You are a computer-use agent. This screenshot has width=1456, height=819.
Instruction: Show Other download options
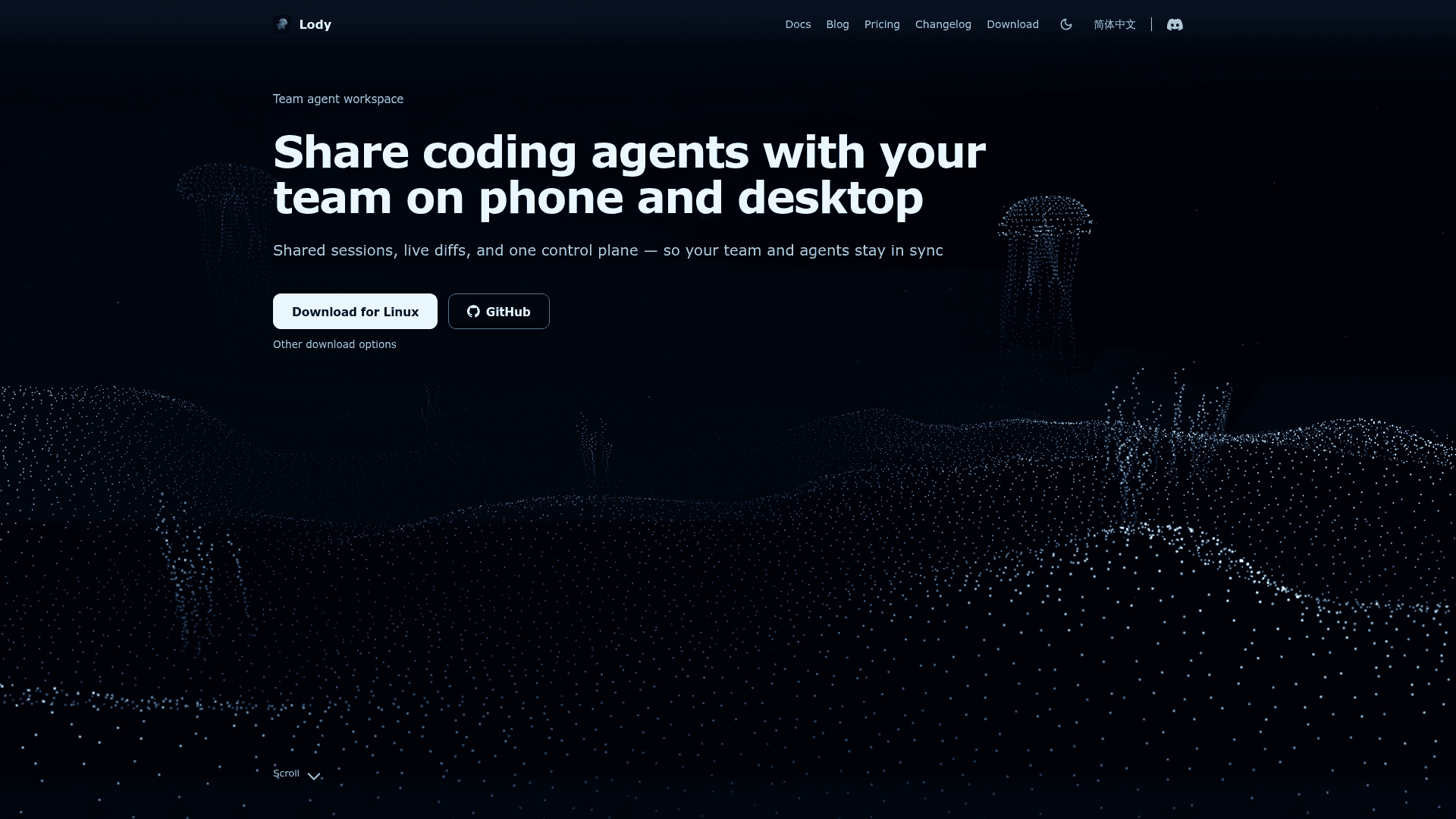click(334, 344)
